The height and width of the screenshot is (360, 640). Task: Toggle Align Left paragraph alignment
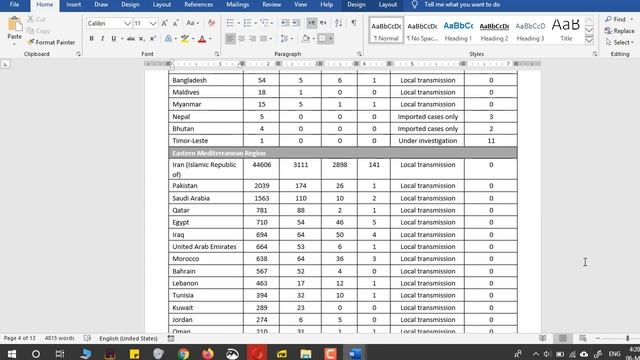tap(230, 39)
